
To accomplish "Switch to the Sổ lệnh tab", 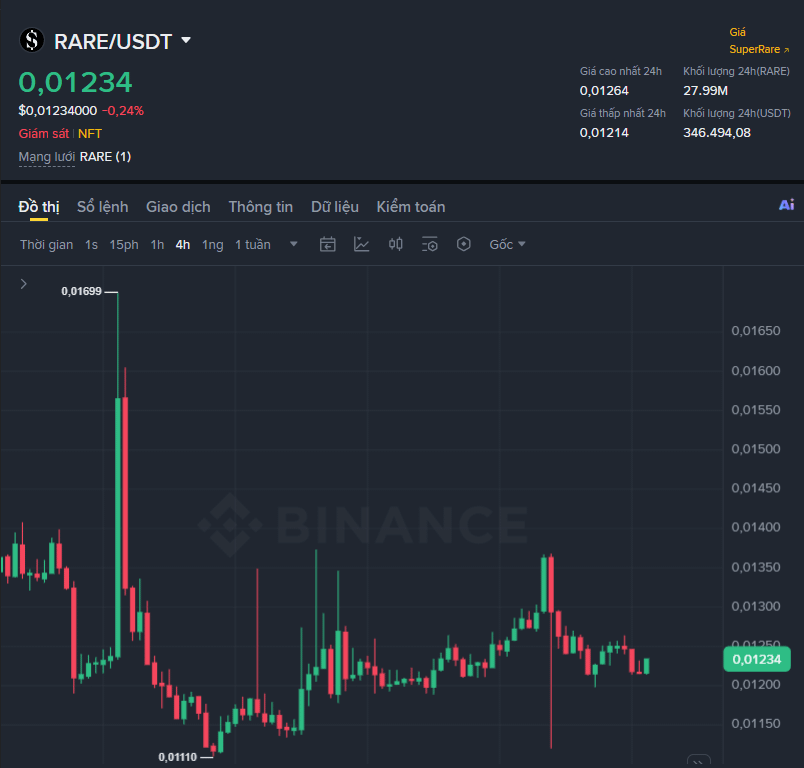I will coord(103,207).
